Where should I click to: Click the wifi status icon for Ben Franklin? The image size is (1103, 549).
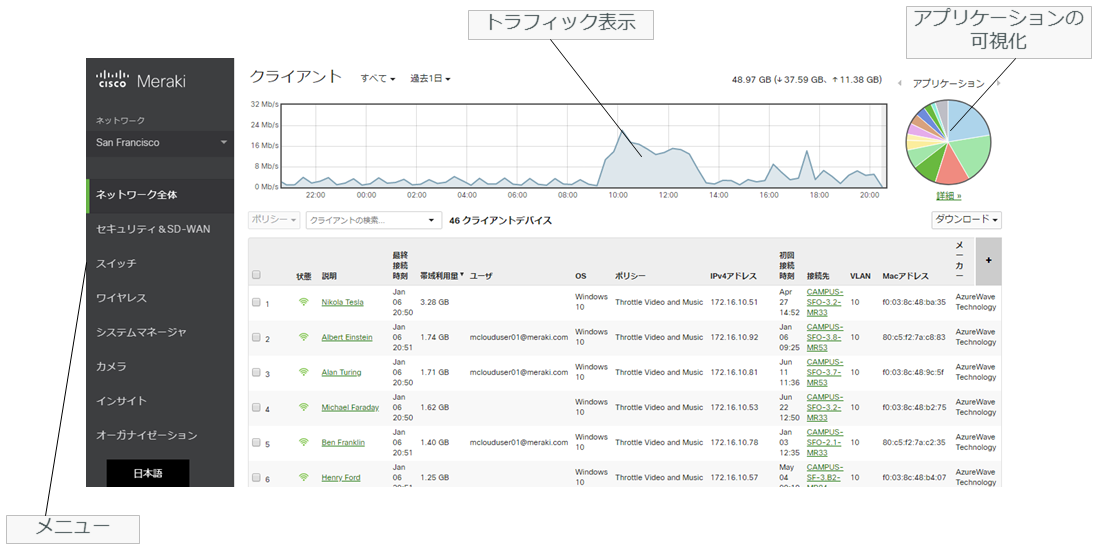pyautogui.click(x=303, y=442)
